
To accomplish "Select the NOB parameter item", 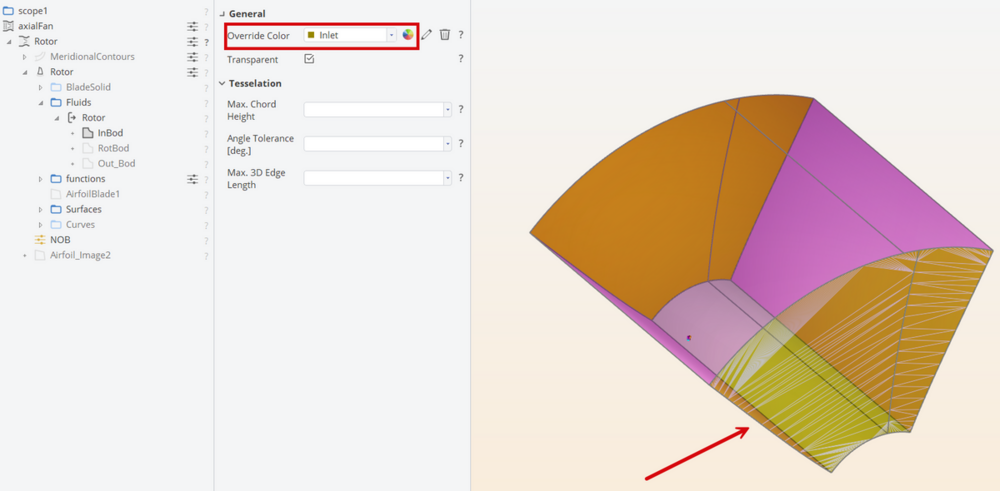I will 61,240.
